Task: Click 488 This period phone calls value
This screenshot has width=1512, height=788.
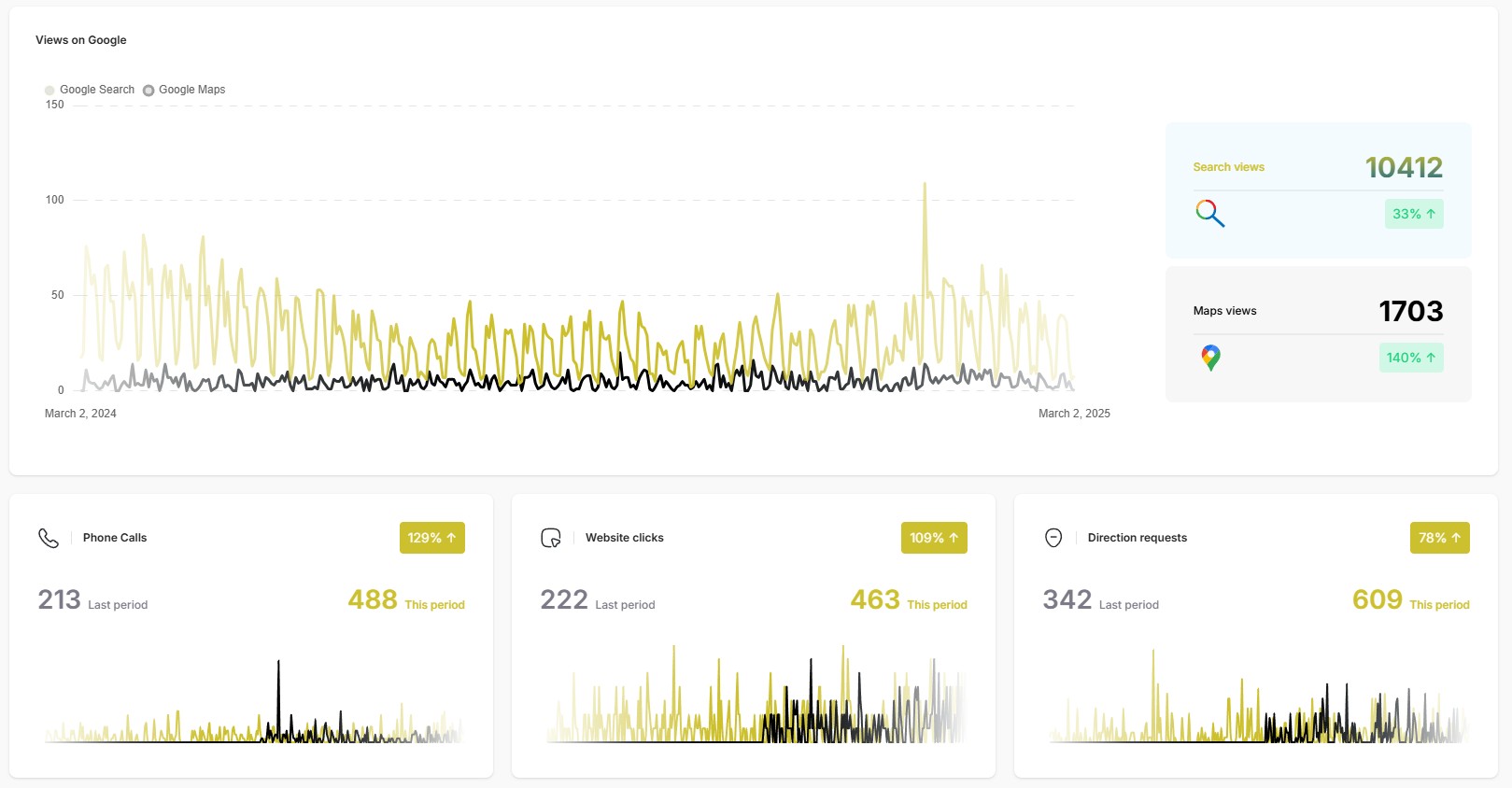Action: 373,599
